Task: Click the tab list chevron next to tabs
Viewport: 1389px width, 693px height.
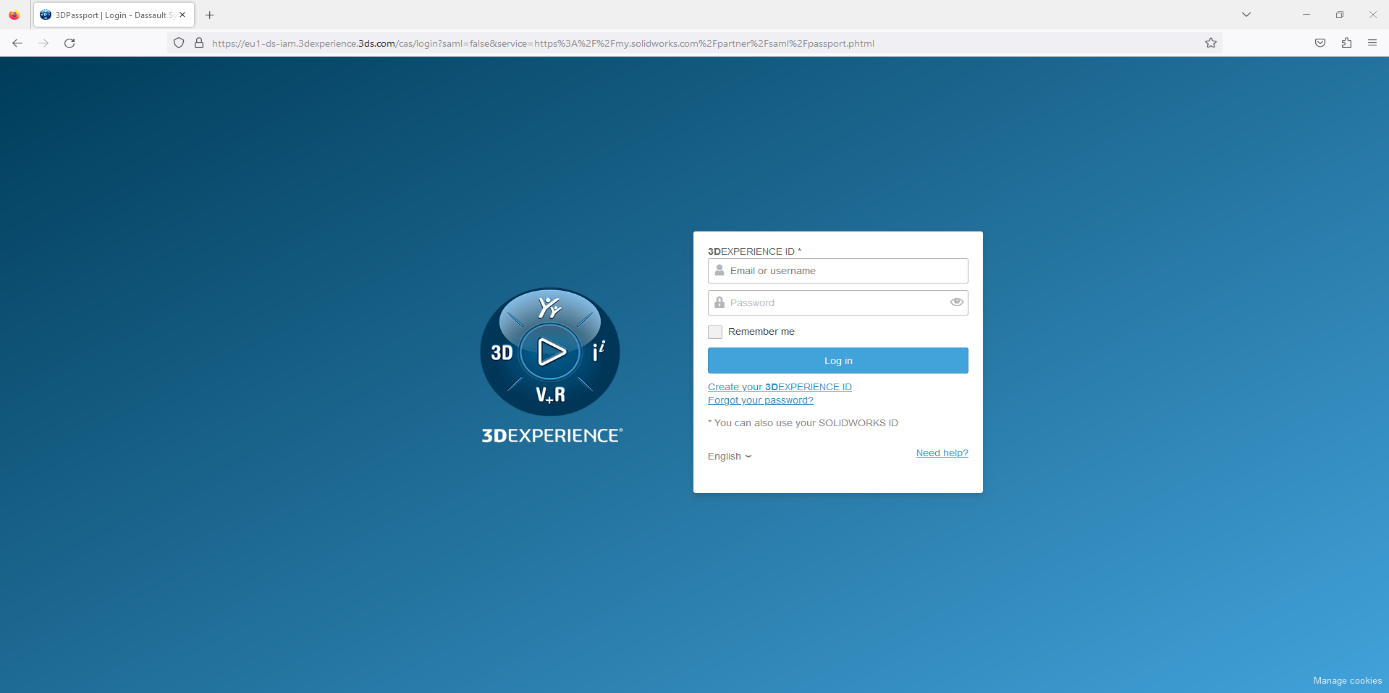Action: [x=1246, y=14]
